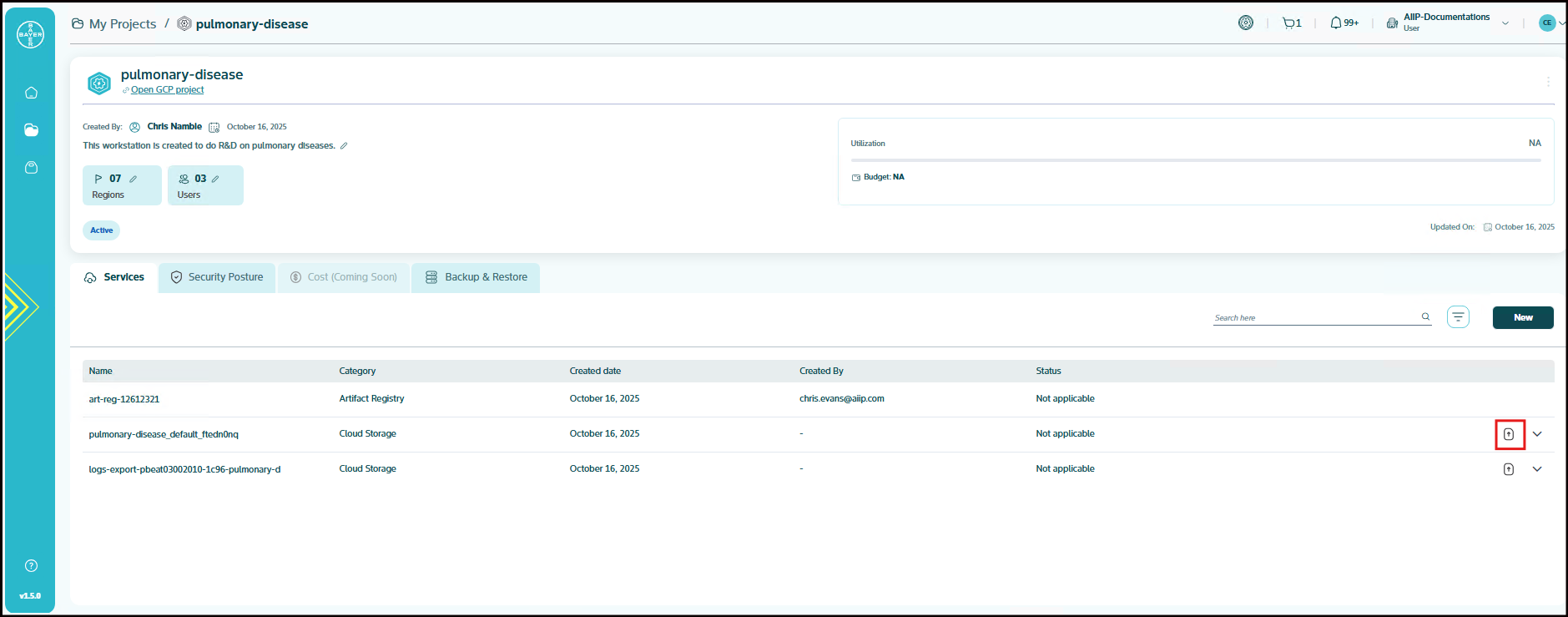Click the New button
This screenshot has height=617, width=1568.
(1523, 317)
